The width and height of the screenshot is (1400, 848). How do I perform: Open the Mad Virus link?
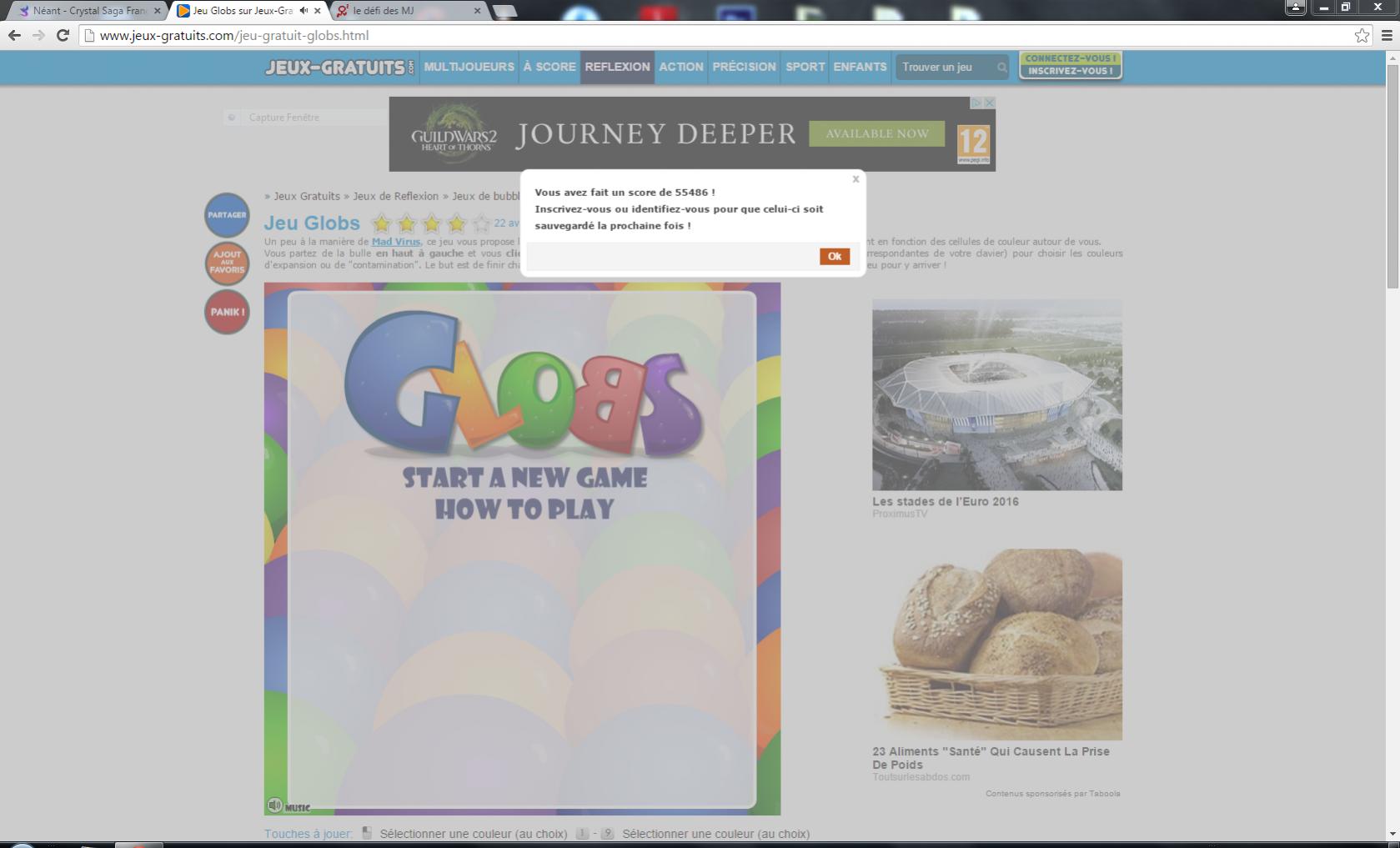[395, 242]
